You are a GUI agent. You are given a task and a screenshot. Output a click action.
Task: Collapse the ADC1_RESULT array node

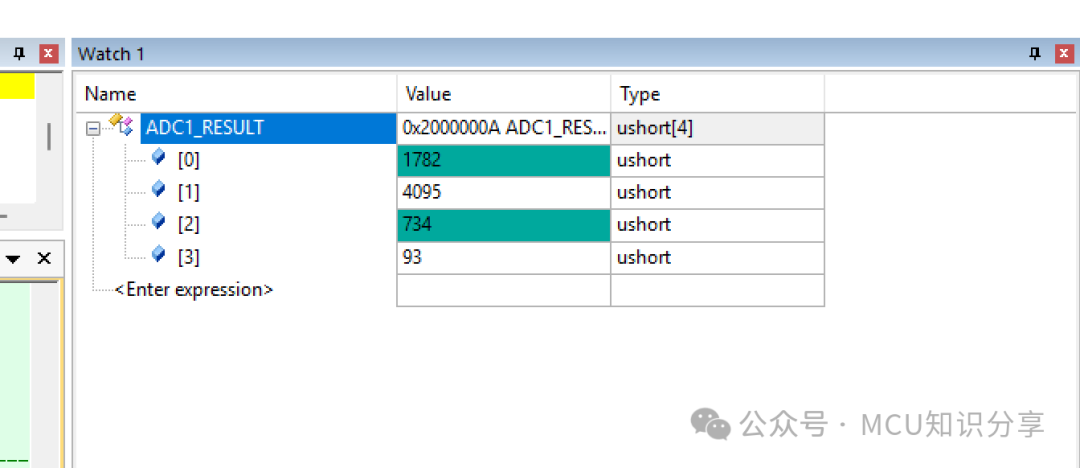click(93, 129)
